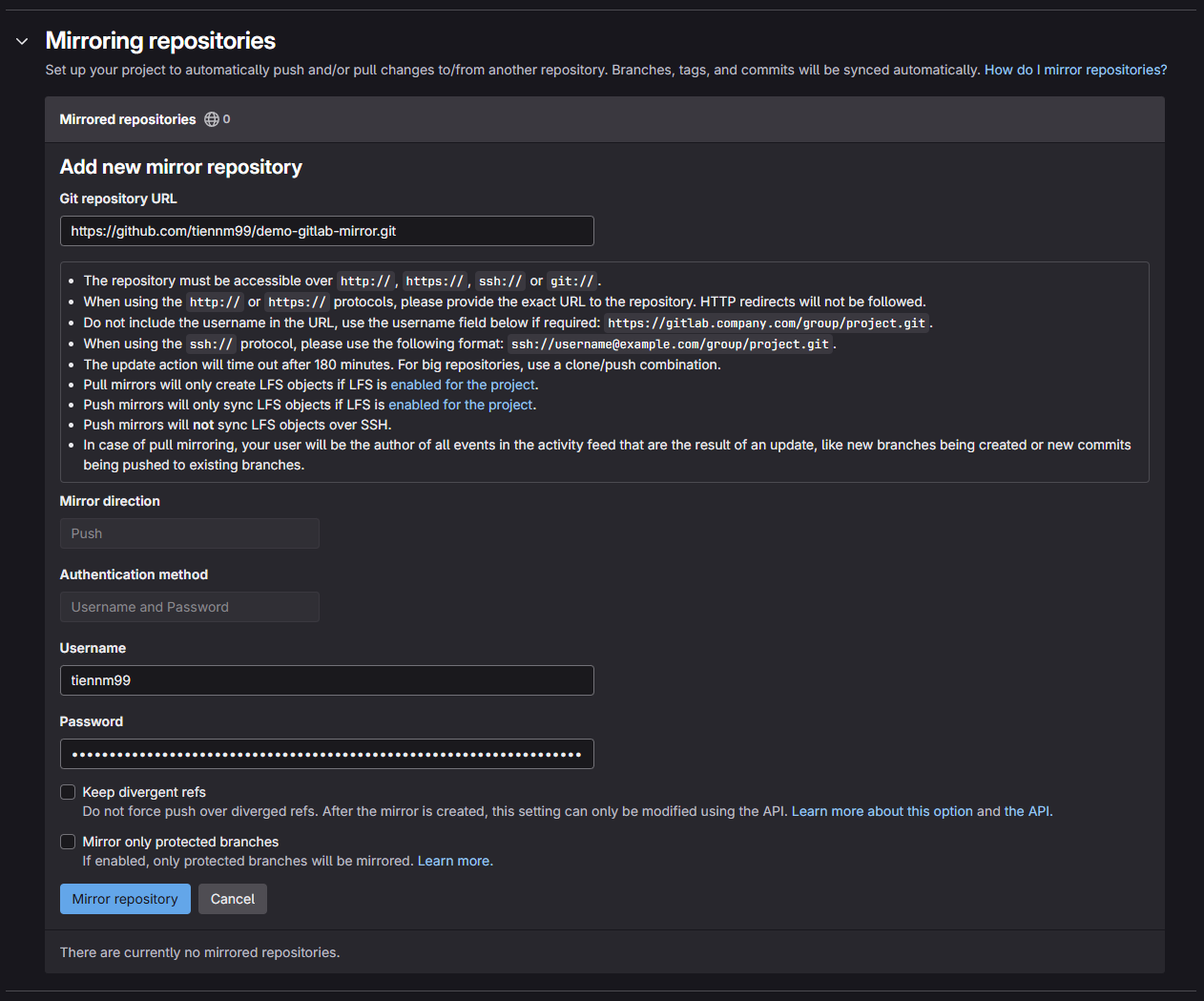Follow 'the API' link
The width and height of the screenshot is (1204, 1001).
(1027, 811)
